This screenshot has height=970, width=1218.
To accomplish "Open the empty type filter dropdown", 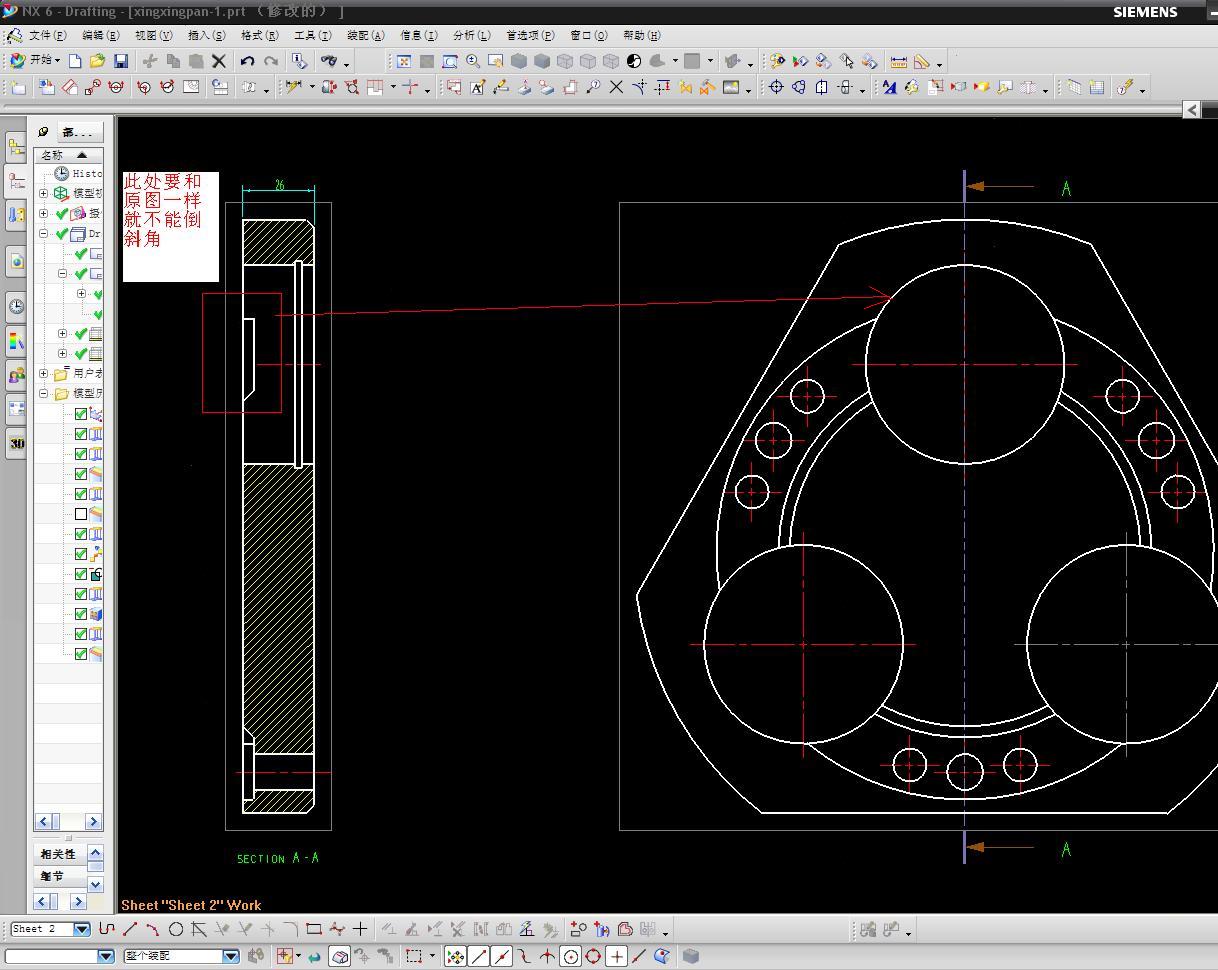I will (x=105, y=956).
